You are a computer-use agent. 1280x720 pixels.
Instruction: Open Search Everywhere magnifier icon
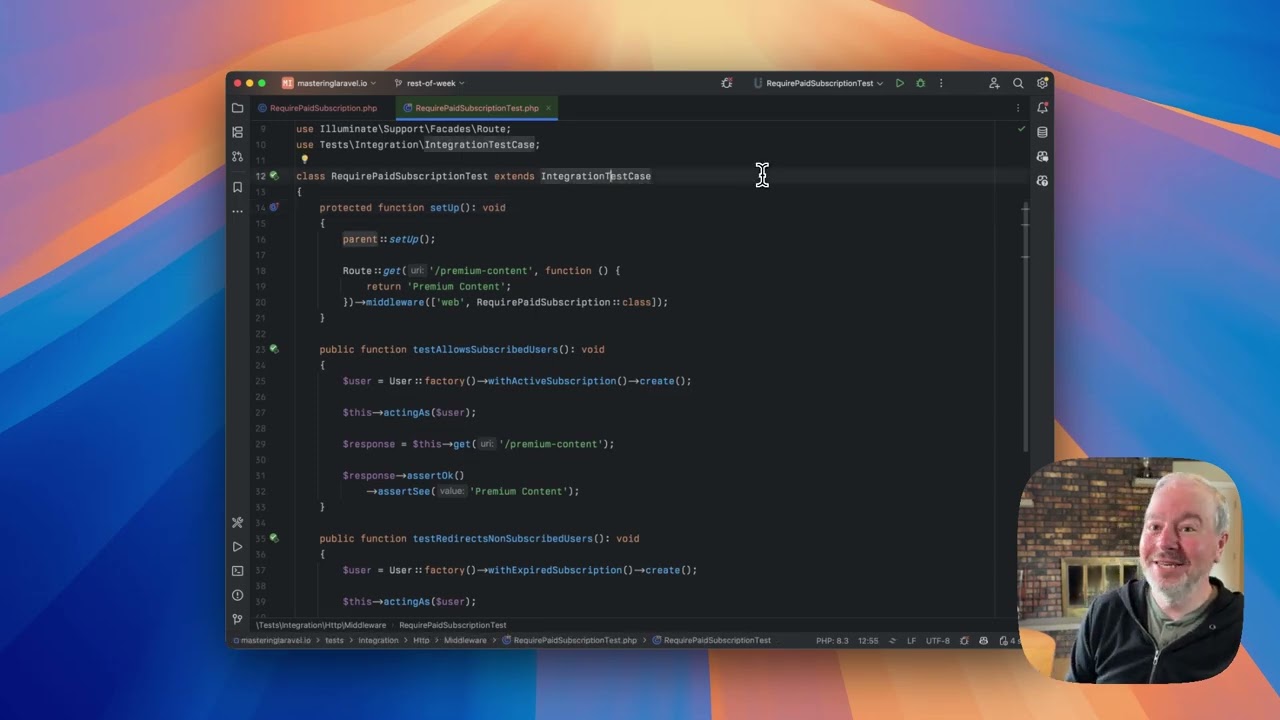click(x=1018, y=83)
